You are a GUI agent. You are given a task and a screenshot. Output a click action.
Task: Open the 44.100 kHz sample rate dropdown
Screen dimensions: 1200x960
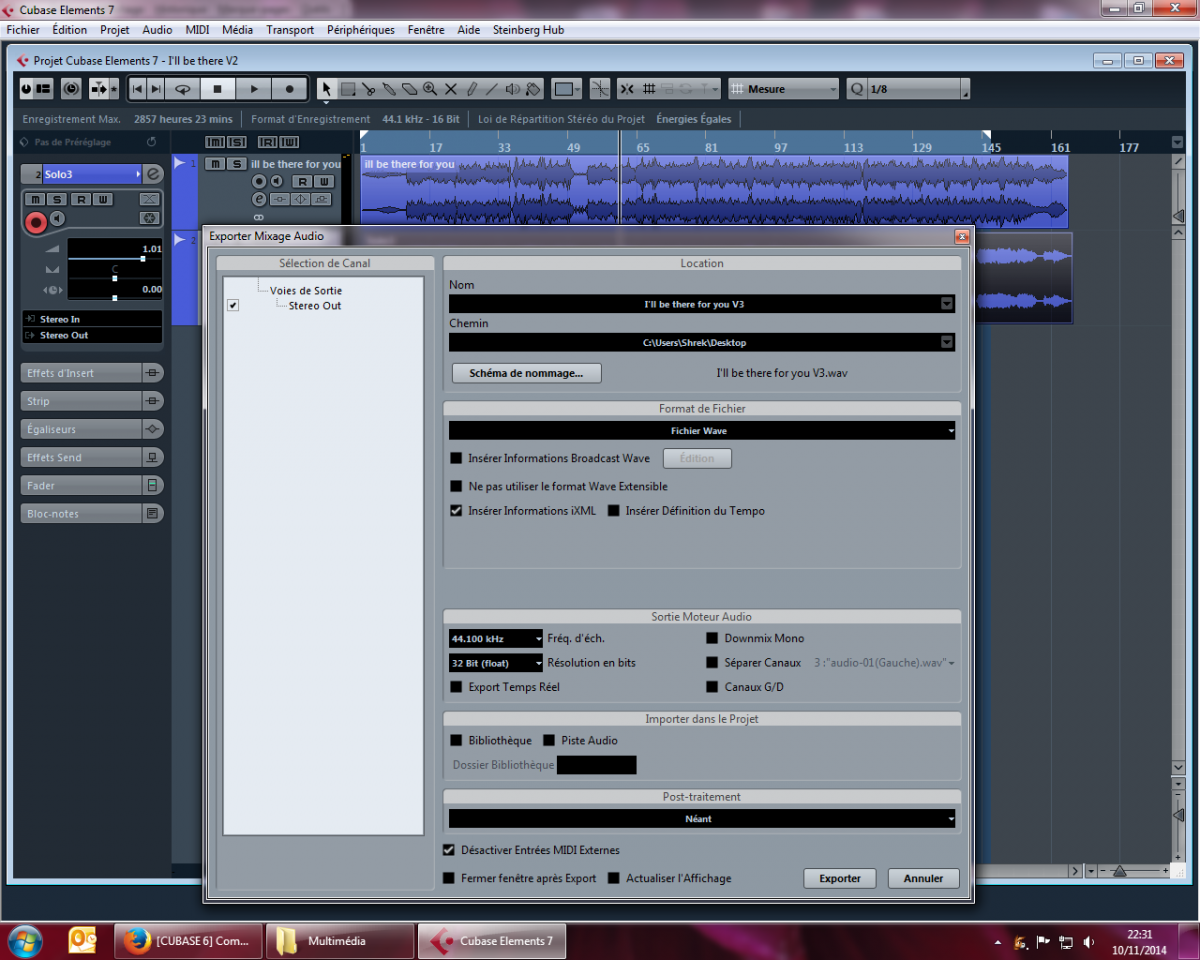point(496,638)
